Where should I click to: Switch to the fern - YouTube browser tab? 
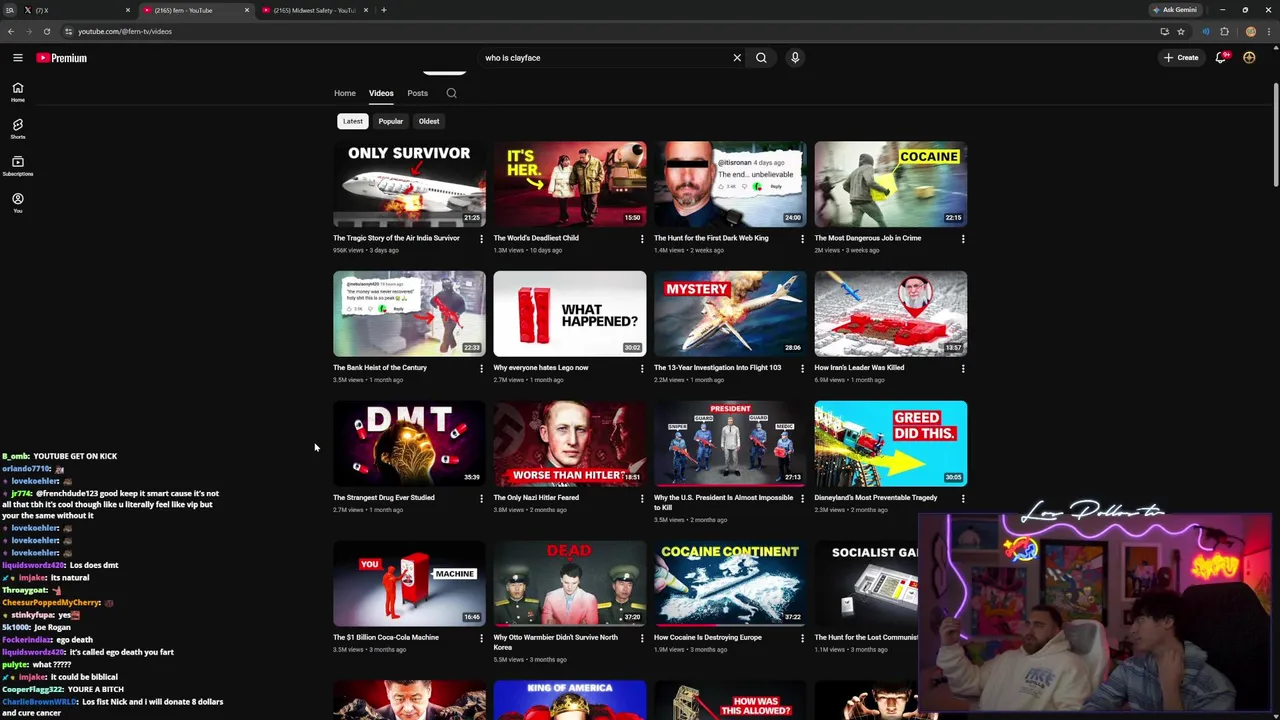[x=195, y=10]
